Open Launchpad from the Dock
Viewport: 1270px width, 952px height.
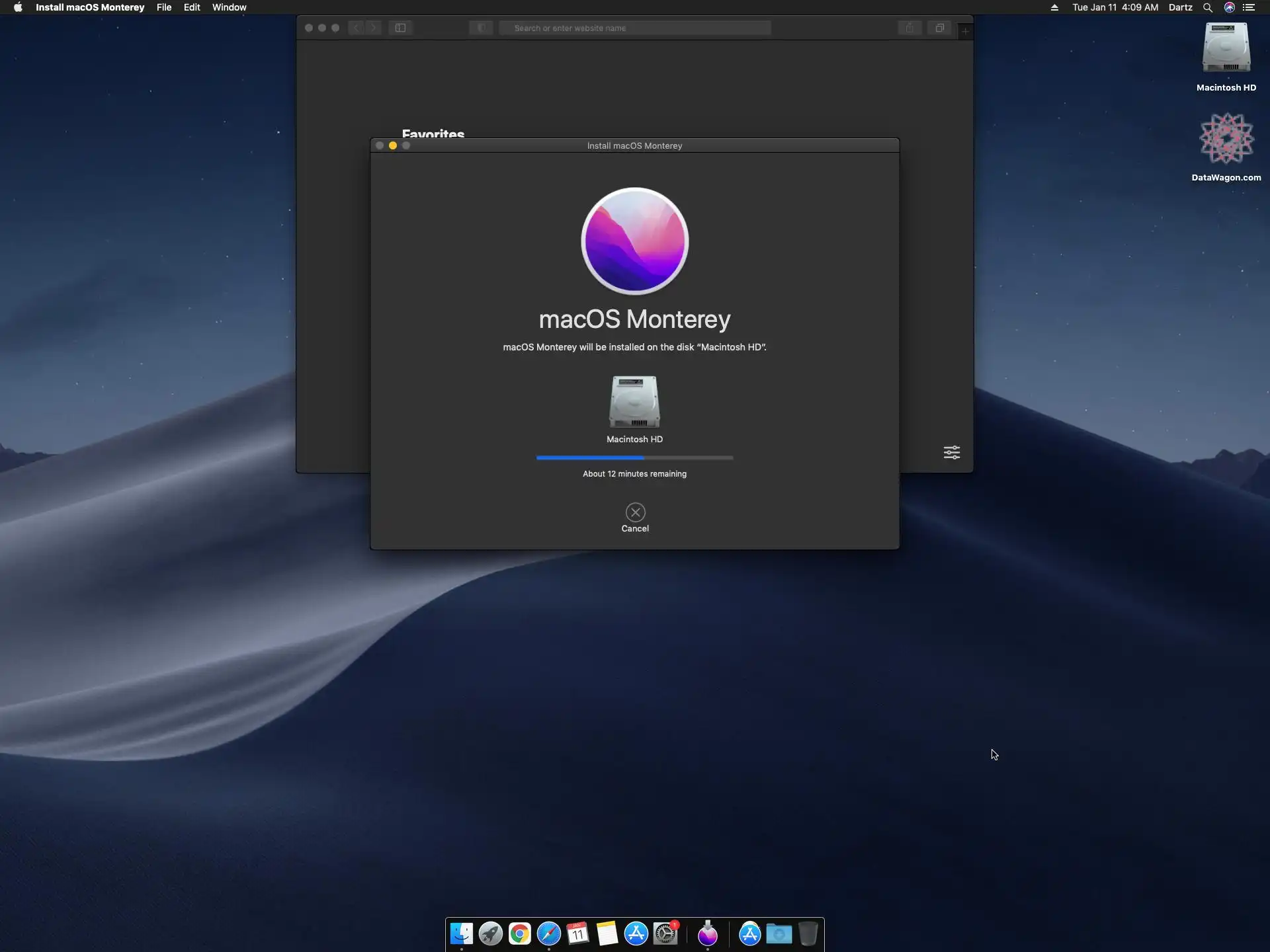pyautogui.click(x=491, y=933)
